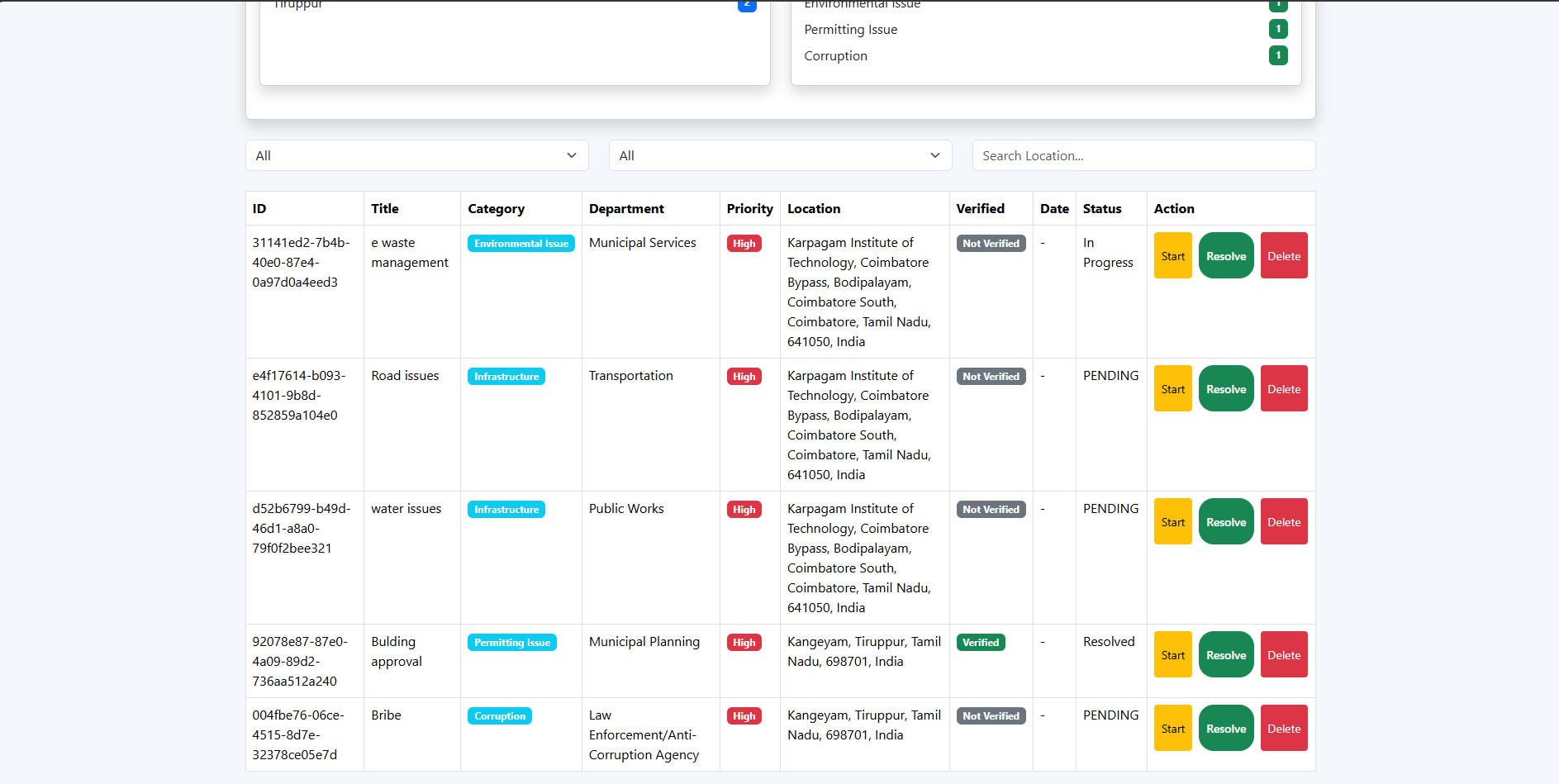This screenshot has height=784, width=1559.
Task: Start the e waste management issue
Action: tap(1172, 255)
